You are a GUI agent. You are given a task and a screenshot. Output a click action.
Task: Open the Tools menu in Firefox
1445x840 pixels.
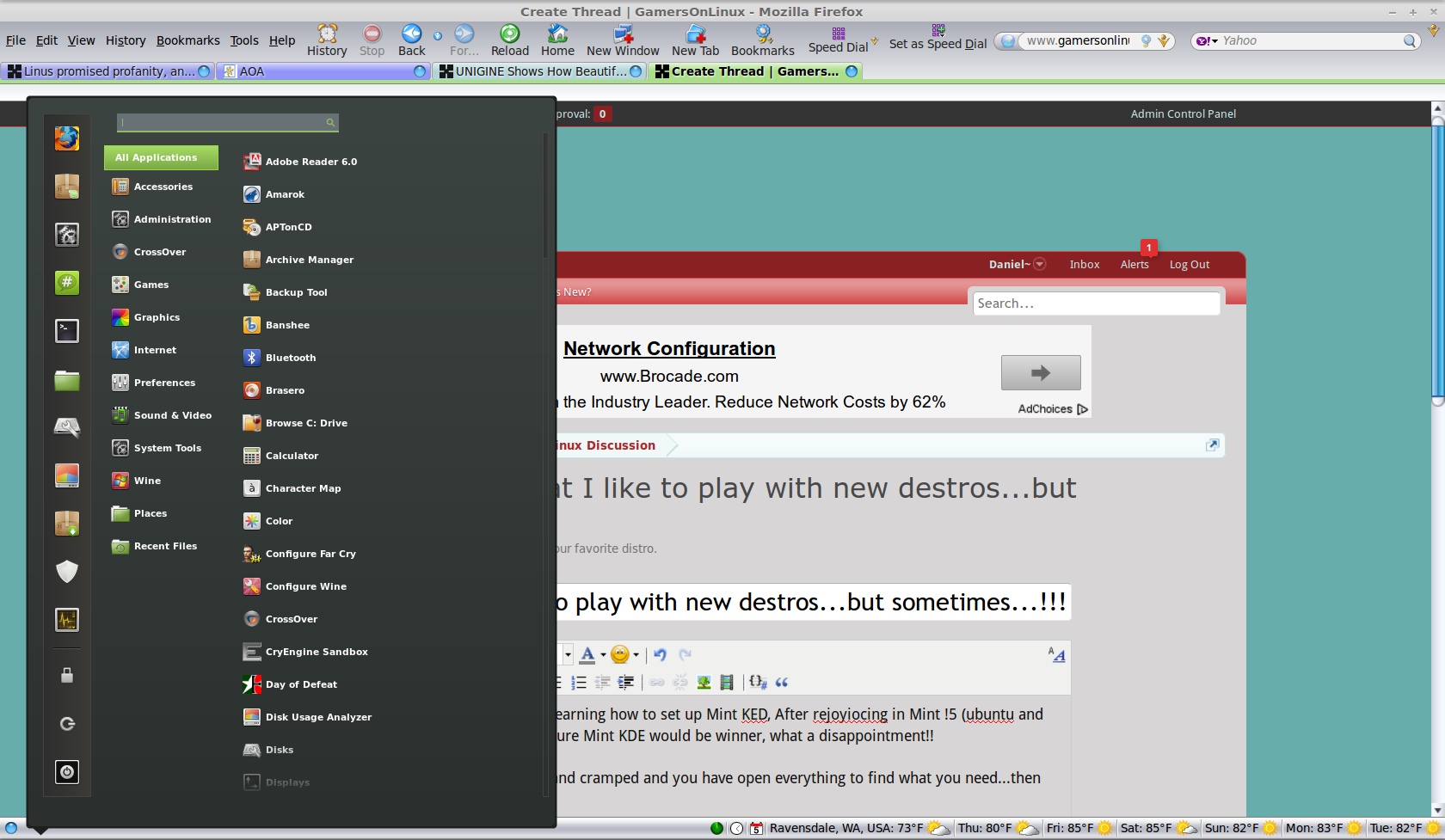[x=244, y=40]
